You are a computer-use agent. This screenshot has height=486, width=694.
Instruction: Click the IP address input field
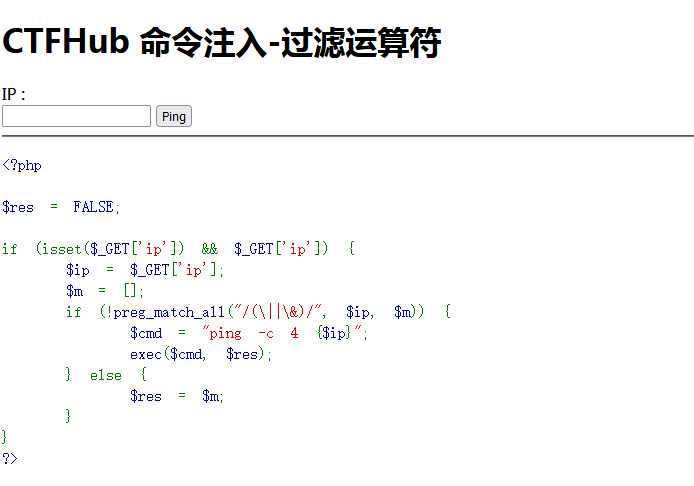77,116
